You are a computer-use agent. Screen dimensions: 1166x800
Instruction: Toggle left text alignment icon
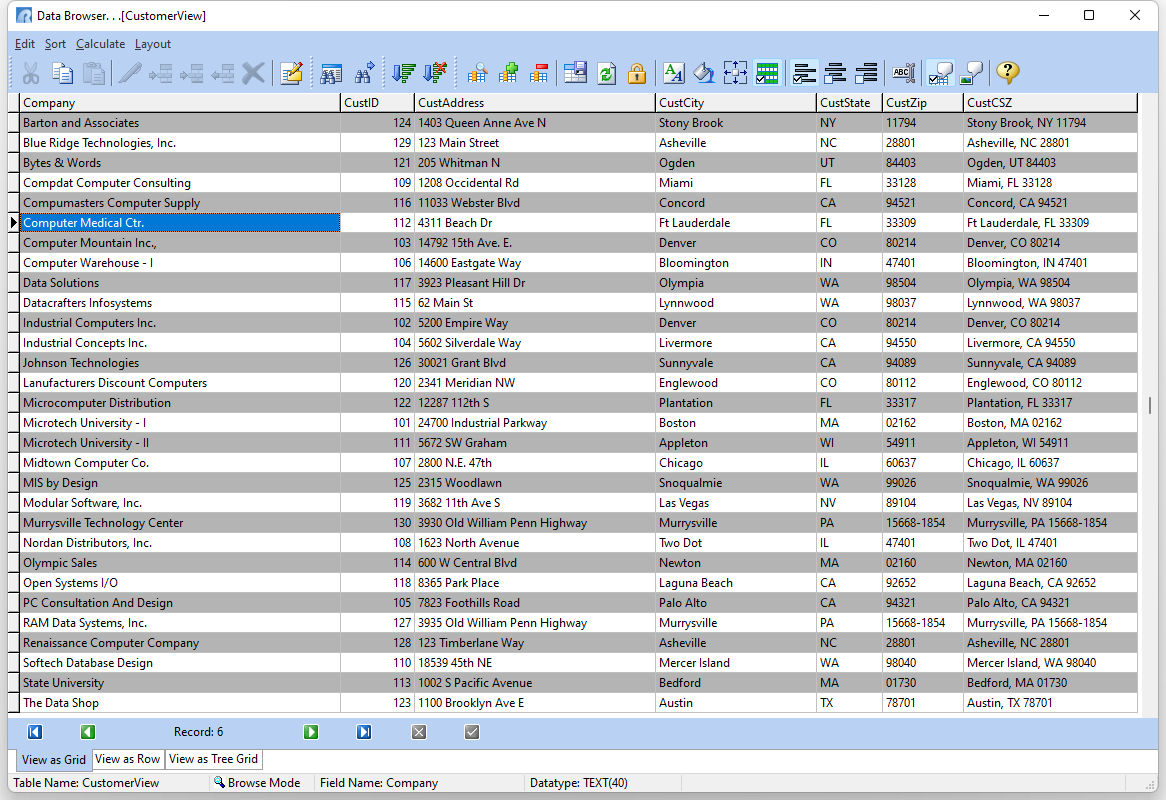point(804,73)
